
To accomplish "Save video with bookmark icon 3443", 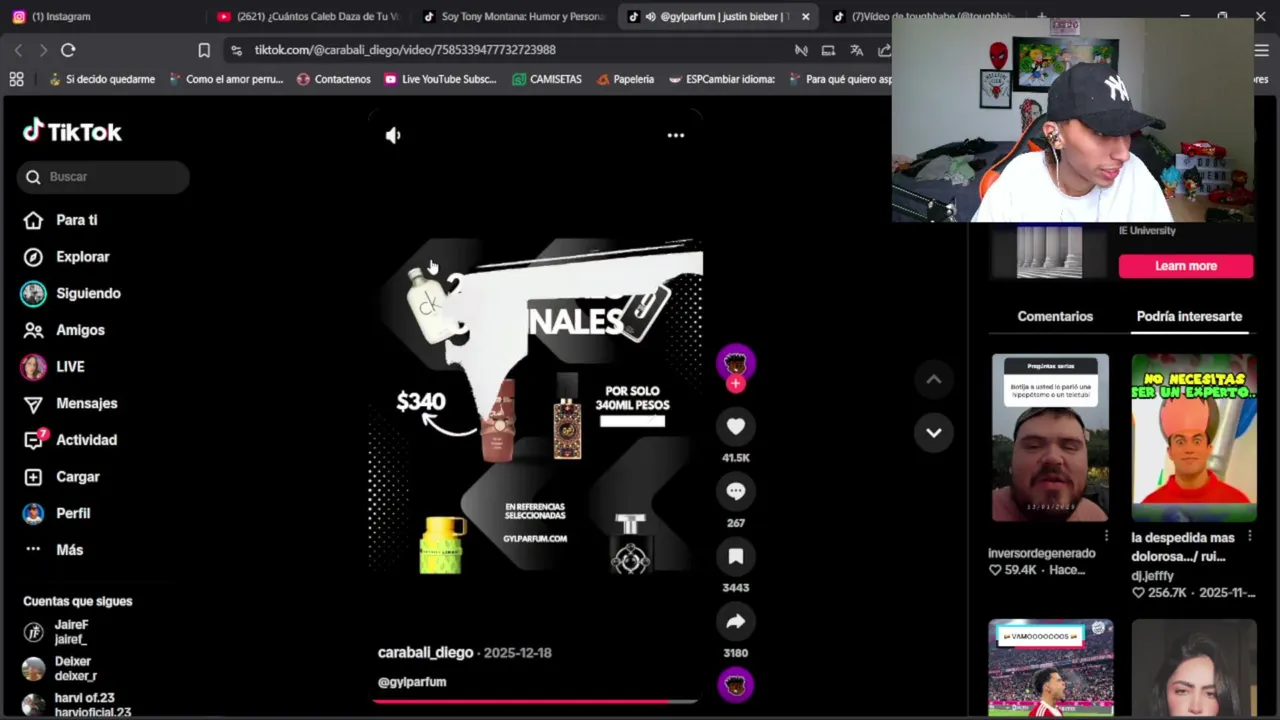I will (736, 556).
